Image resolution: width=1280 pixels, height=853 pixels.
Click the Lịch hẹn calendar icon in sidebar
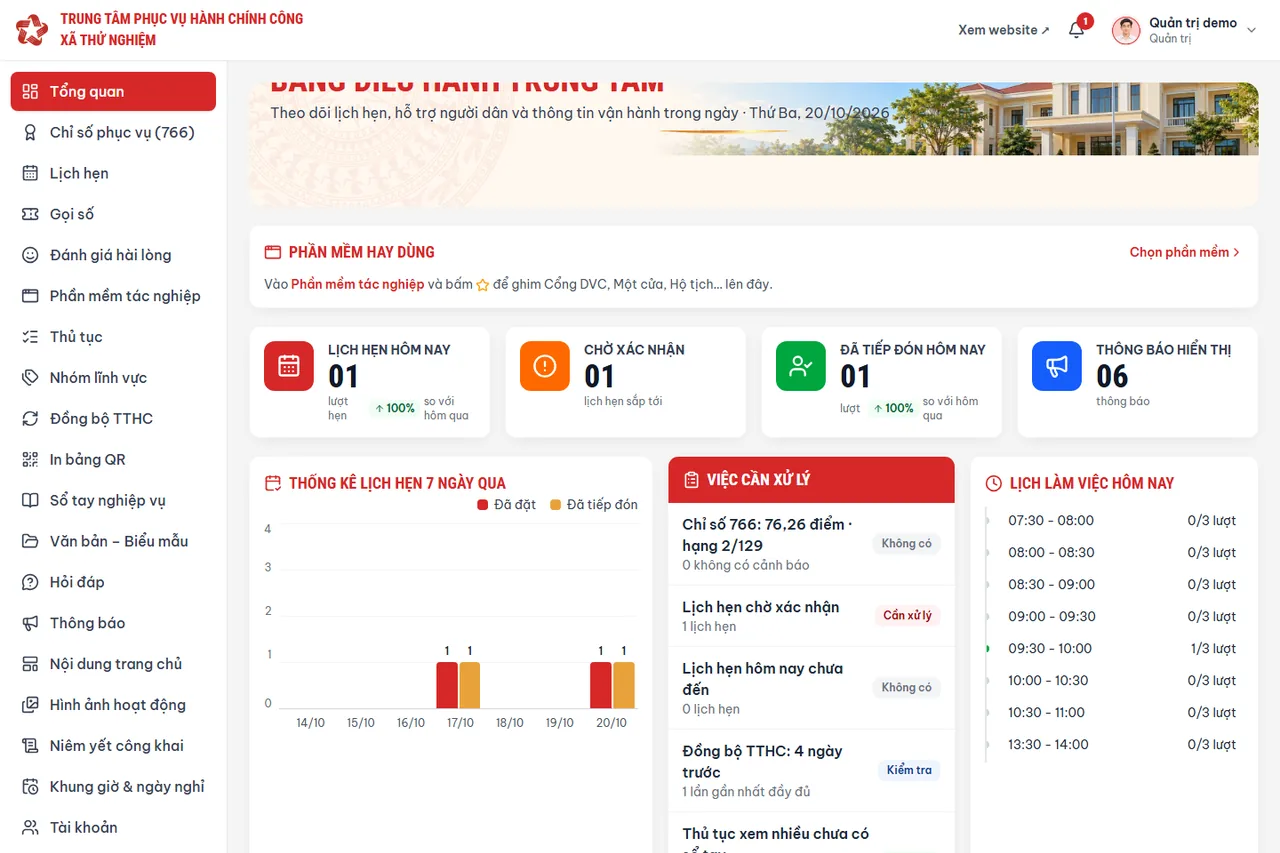pyautogui.click(x=30, y=173)
